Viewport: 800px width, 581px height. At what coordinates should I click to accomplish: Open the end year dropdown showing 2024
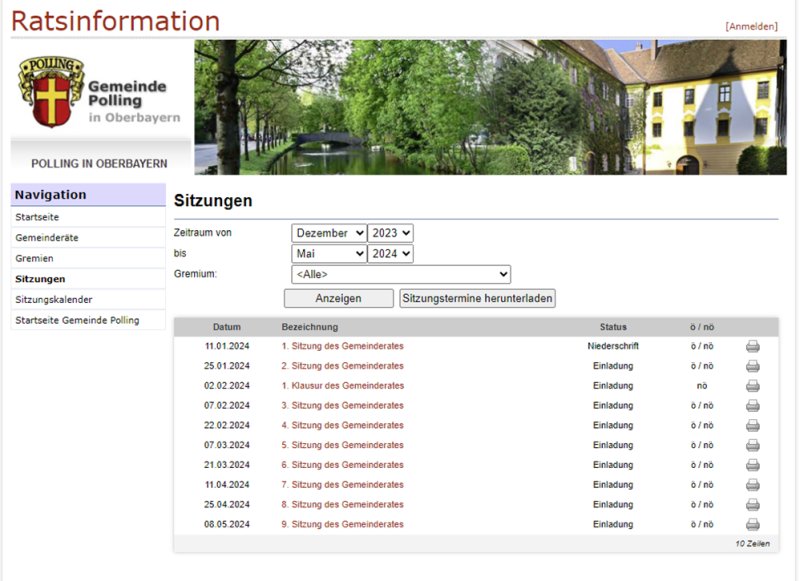(x=390, y=254)
